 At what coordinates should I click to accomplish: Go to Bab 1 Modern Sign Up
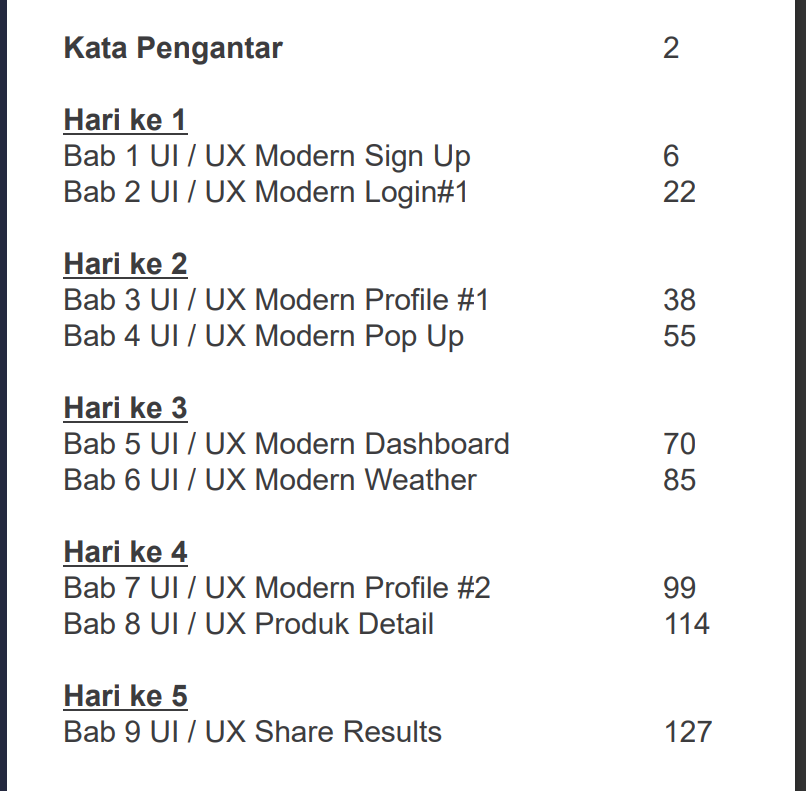[x=267, y=156]
